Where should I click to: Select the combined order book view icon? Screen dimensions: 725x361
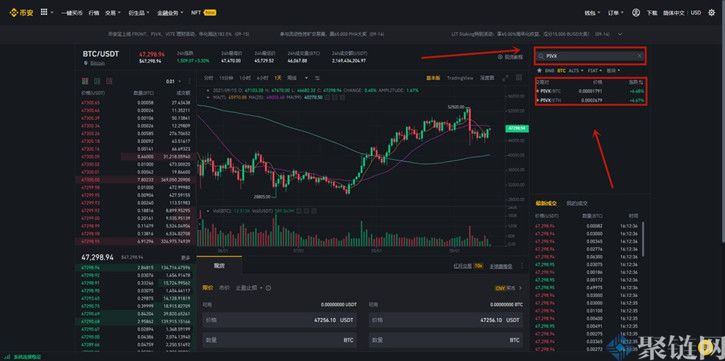(85, 81)
